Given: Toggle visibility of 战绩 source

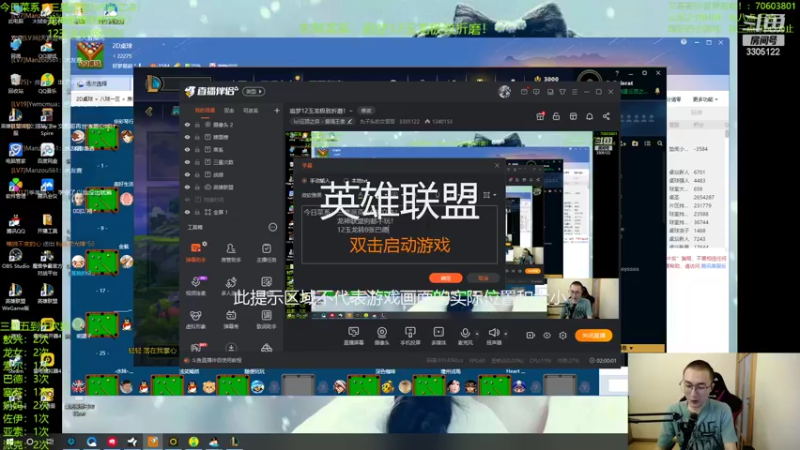Looking at the screenshot, I should (187, 174).
